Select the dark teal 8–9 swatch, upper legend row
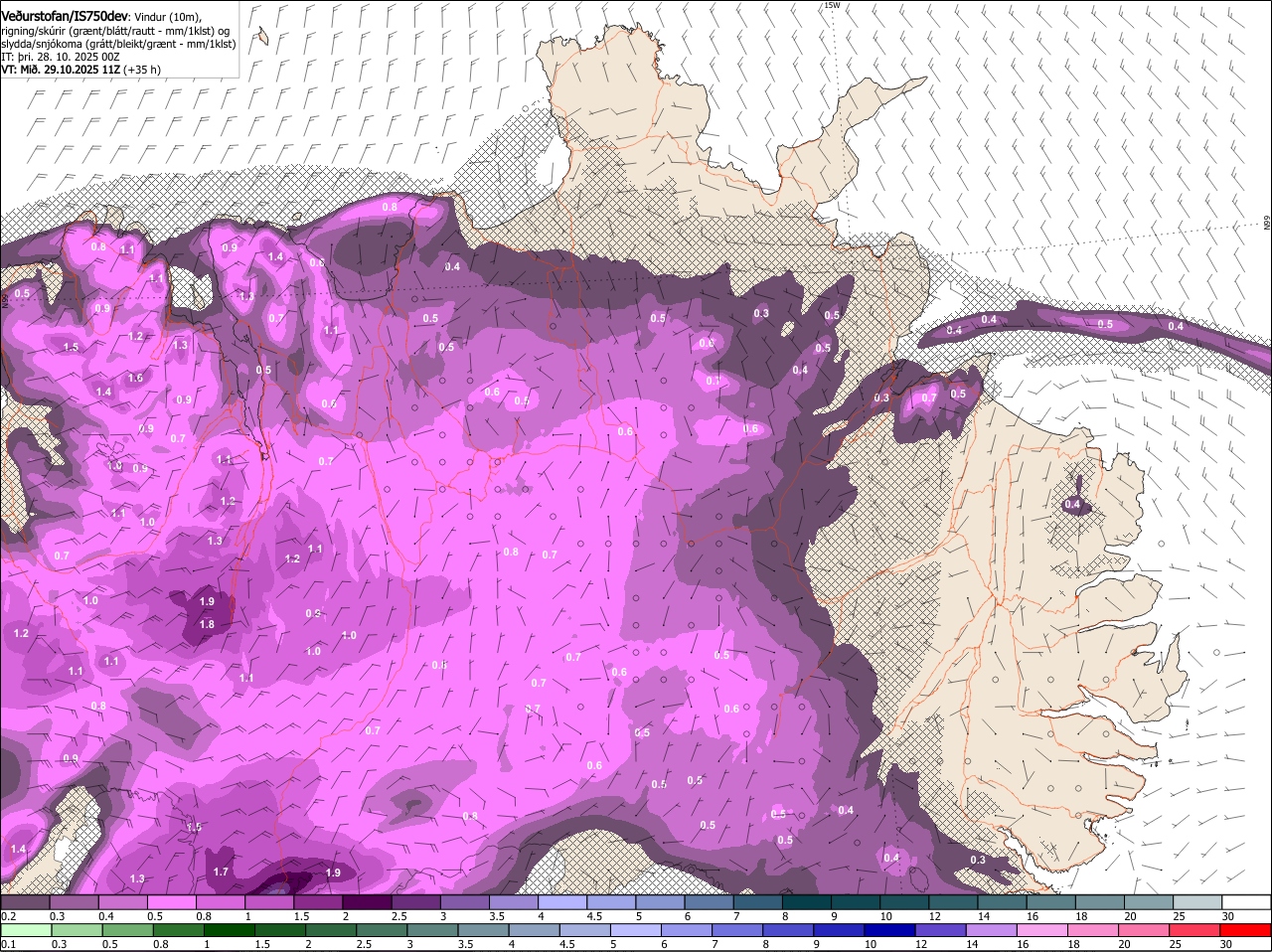The image size is (1272, 952). pyautogui.click(x=807, y=902)
